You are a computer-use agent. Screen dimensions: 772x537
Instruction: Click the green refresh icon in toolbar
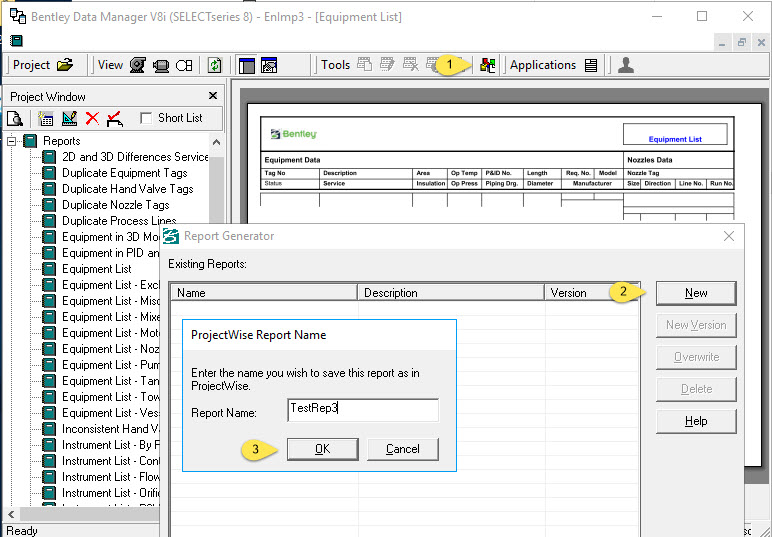point(214,65)
